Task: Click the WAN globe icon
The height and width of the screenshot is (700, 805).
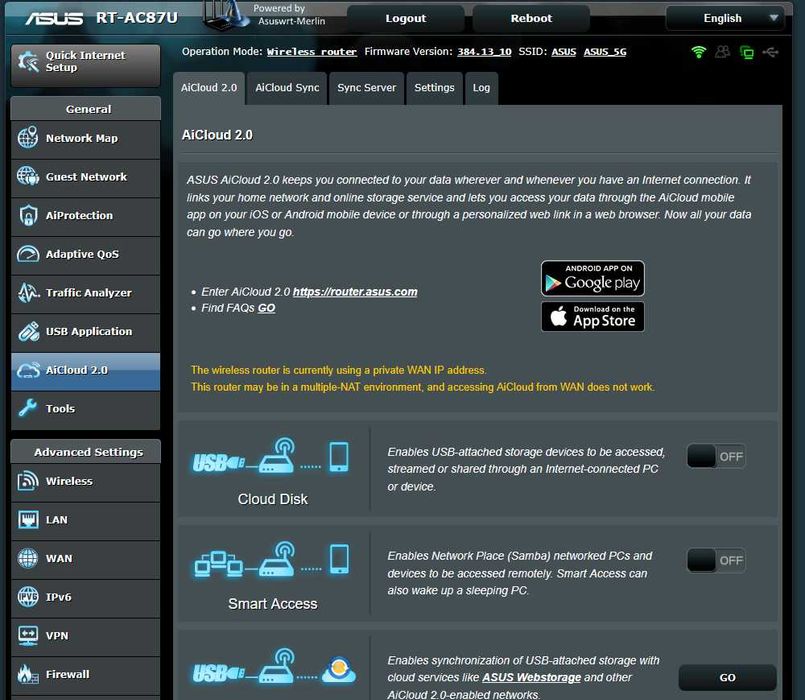Action: (28, 558)
